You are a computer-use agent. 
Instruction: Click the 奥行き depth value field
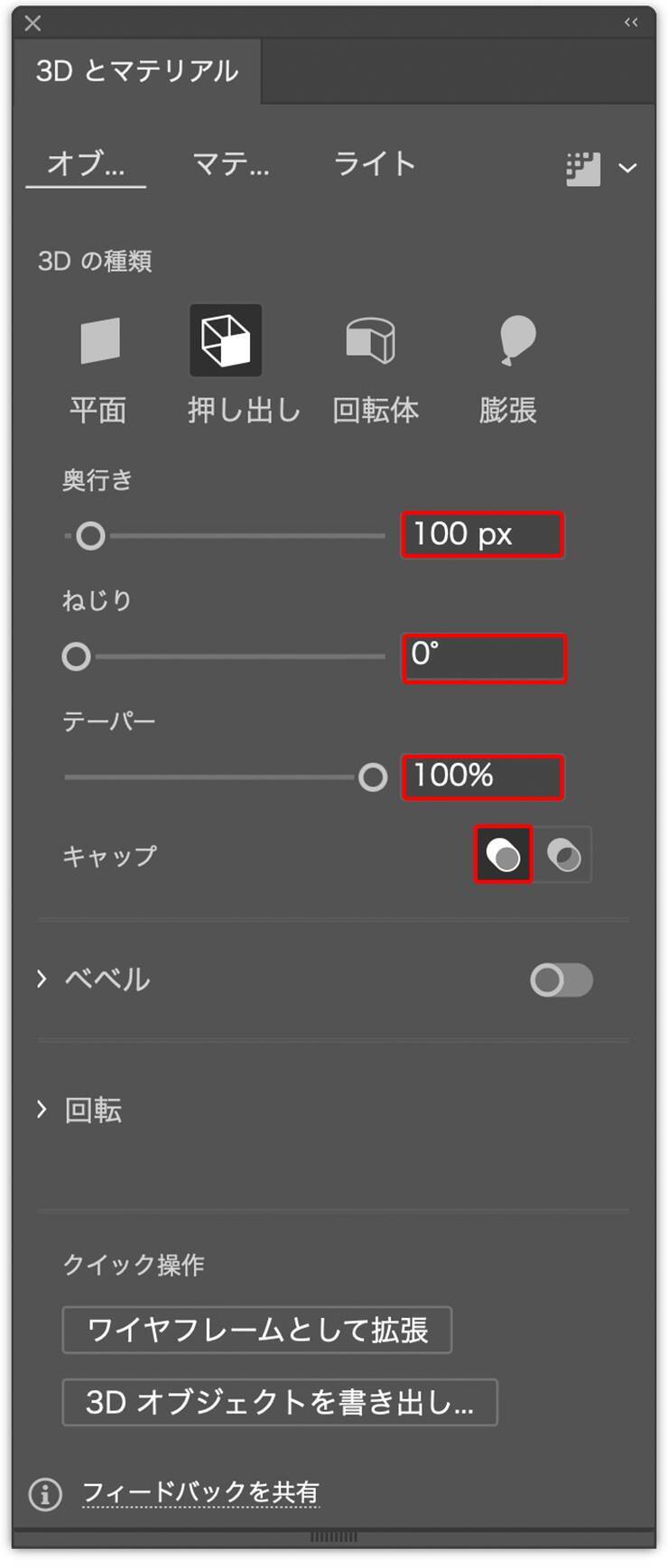[483, 535]
